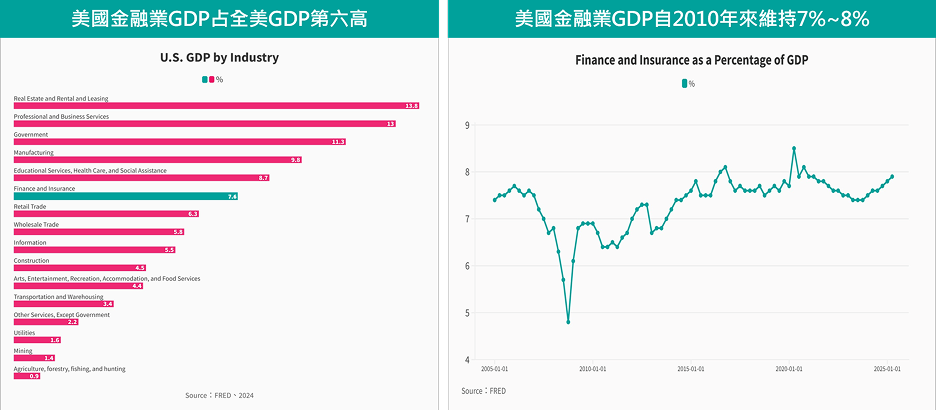Click the teal legend swatch of bar chart
Screen dimensions: 936x410
[205, 79]
